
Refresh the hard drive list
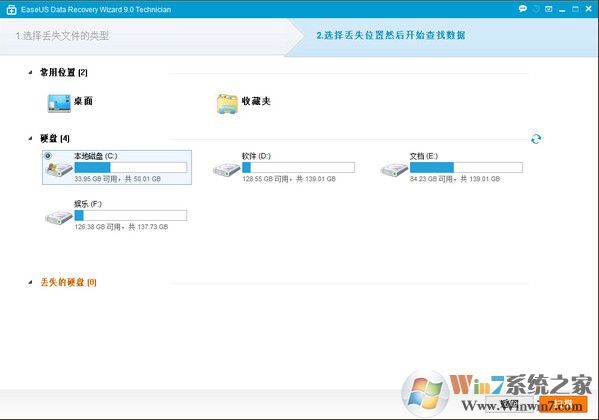click(536, 139)
